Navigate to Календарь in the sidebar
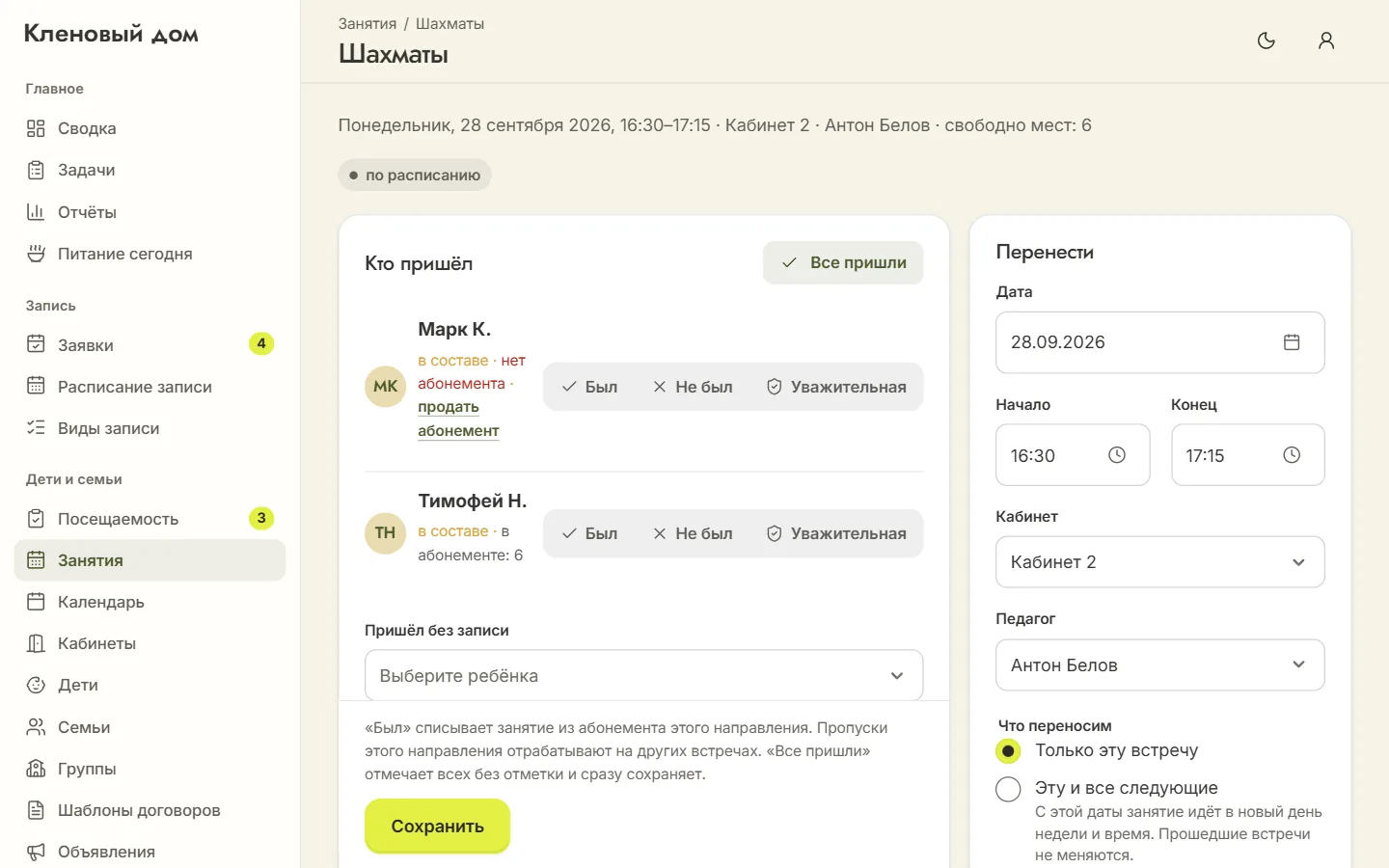 pos(150,602)
